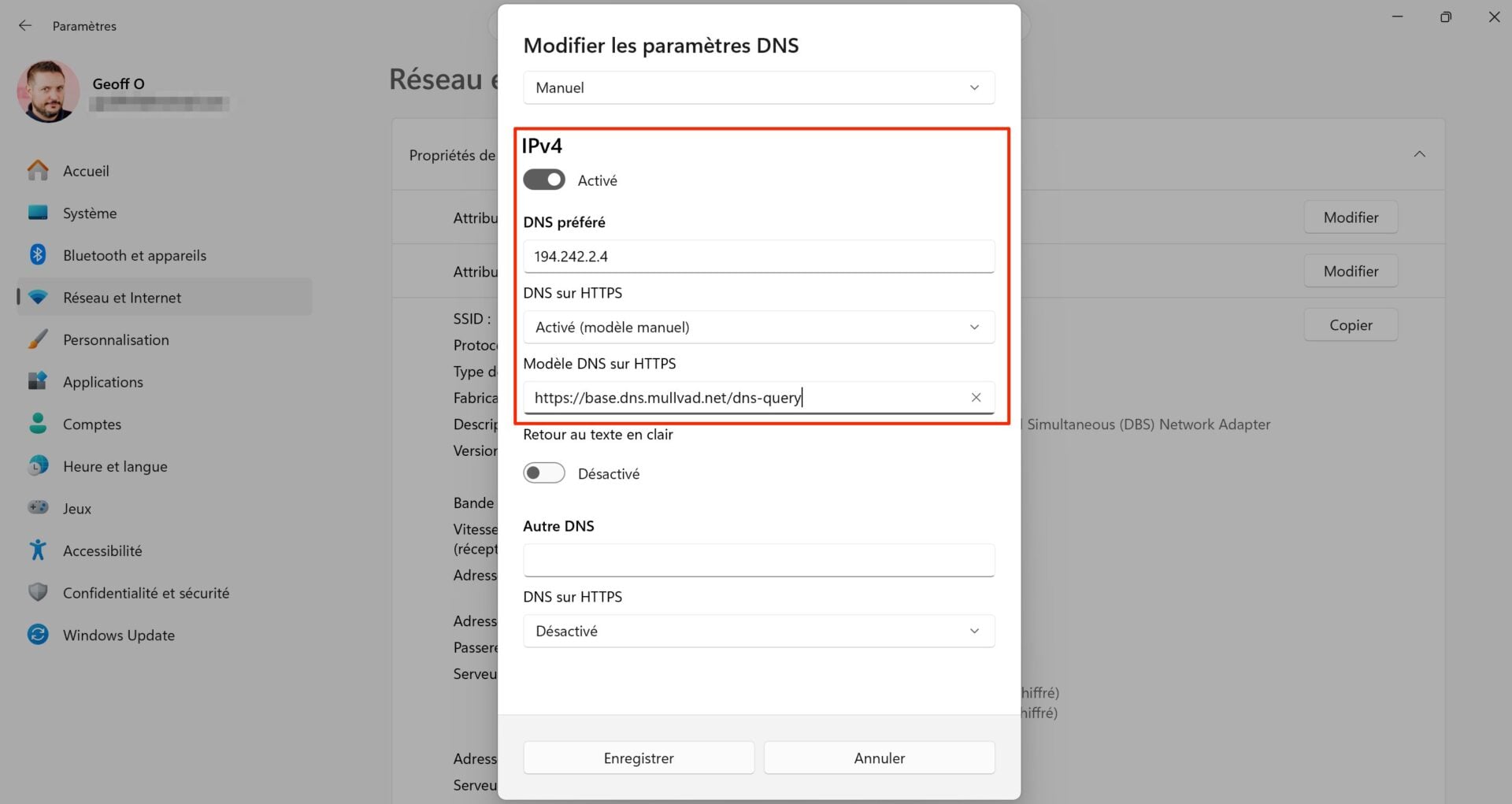Enable the Retour au texte en clair toggle
1512x804 pixels.
point(544,473)
